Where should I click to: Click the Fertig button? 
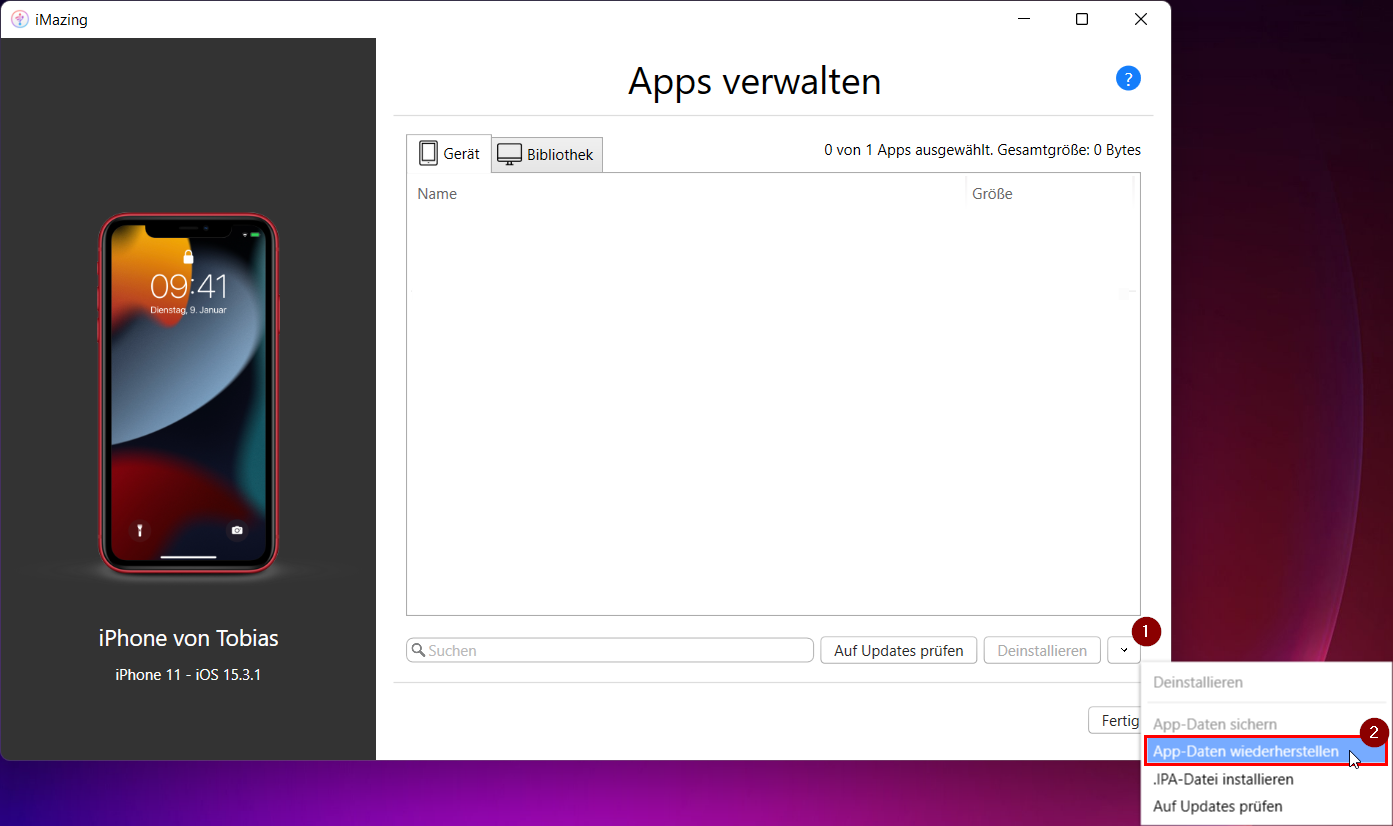[1115, 720]
